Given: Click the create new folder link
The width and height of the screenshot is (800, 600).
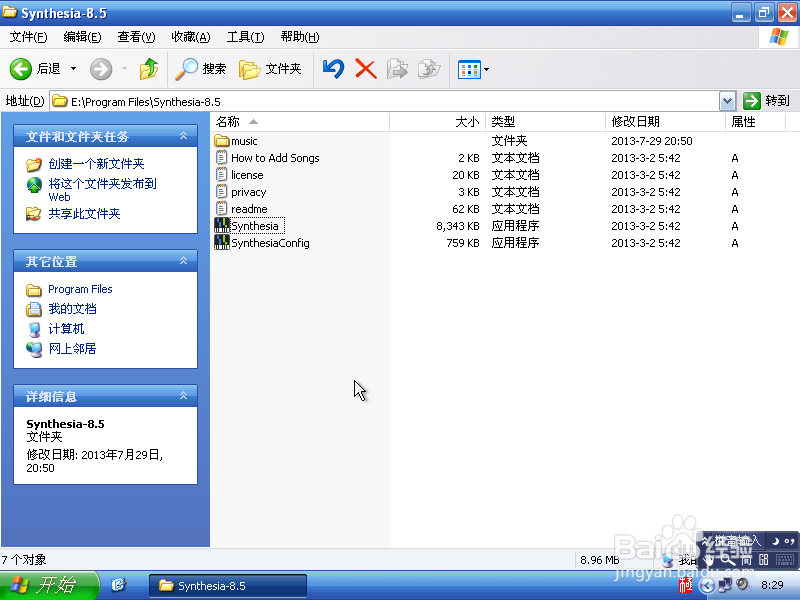Looking at the screenshot, I should (96, 164).
